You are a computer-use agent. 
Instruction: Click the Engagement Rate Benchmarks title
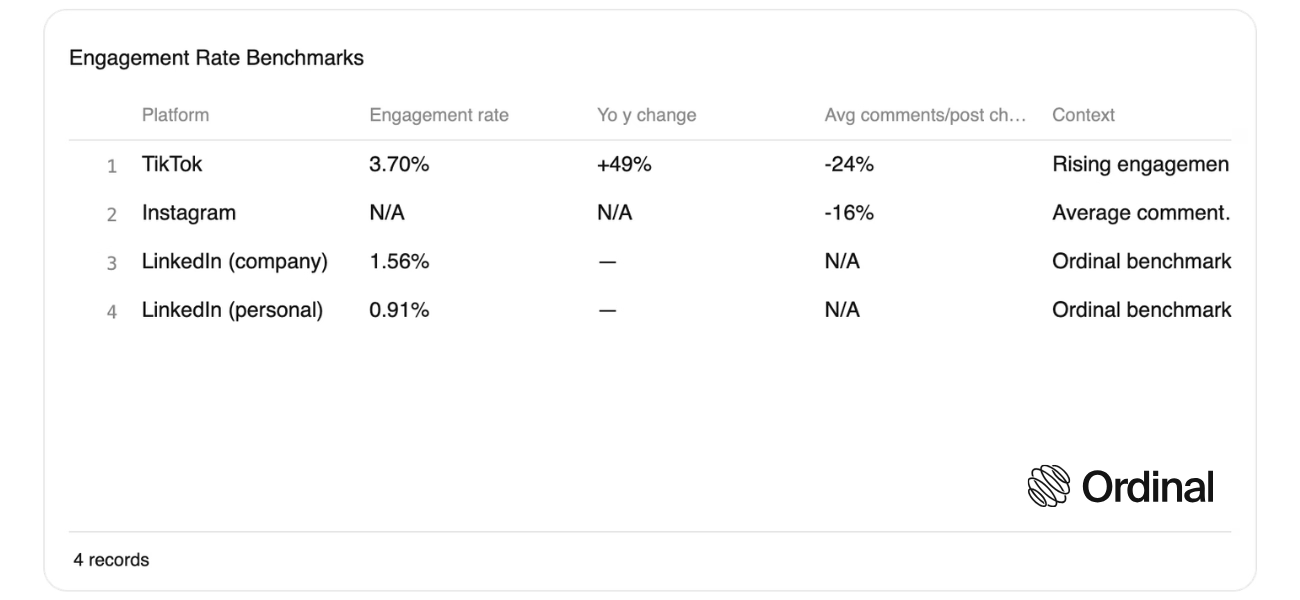click(216, 58)
